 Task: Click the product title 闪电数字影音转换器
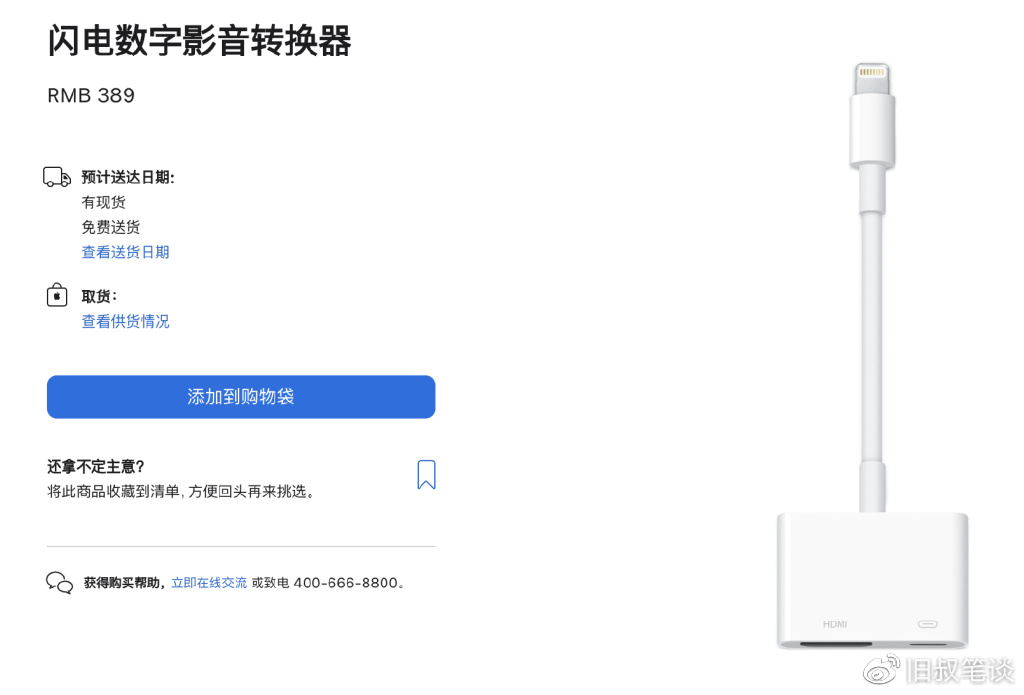200,40
